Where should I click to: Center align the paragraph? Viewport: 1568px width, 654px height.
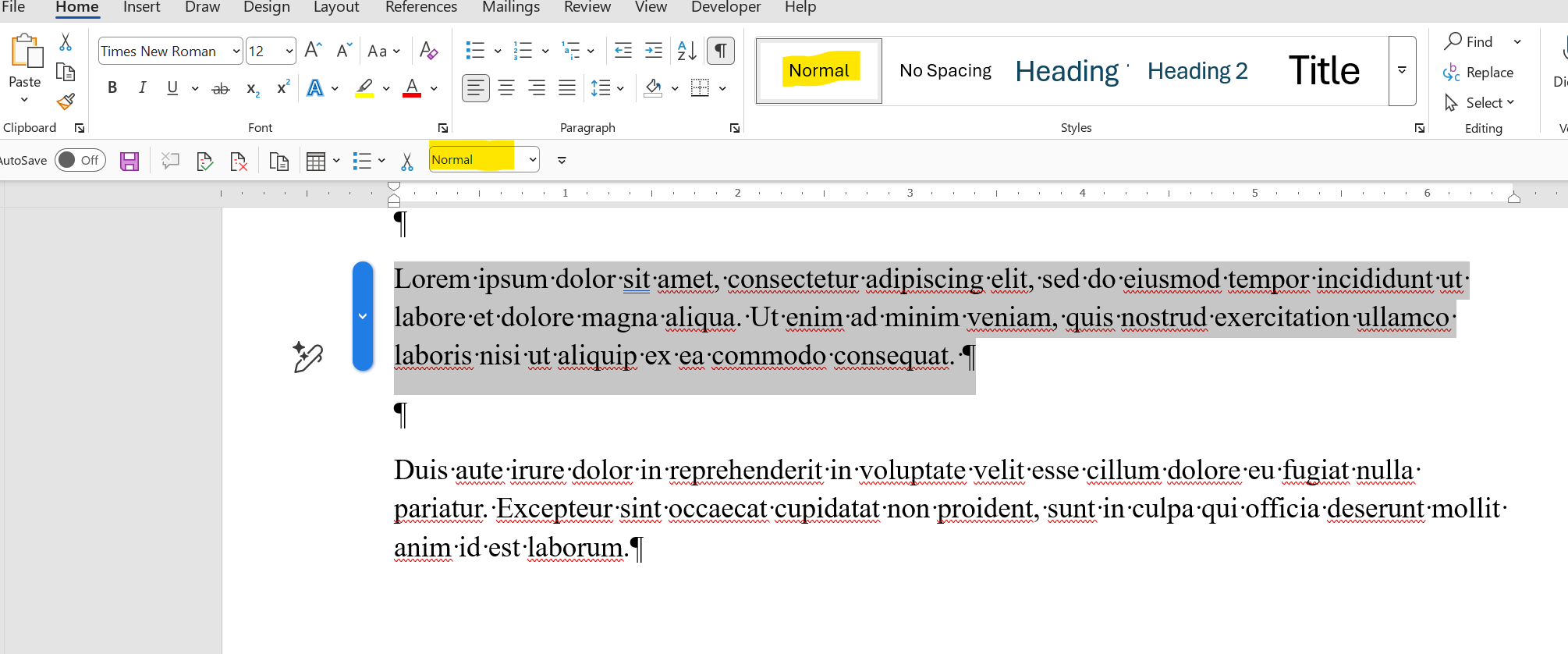coord(506,88)
